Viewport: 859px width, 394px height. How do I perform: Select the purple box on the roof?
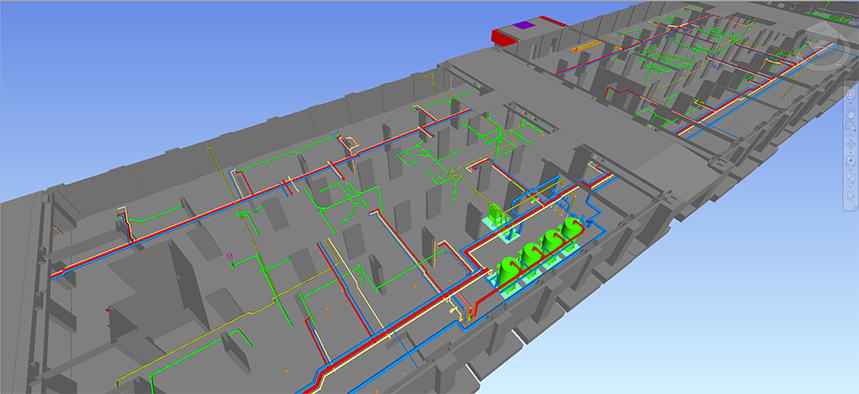click(x=525, y=25)
